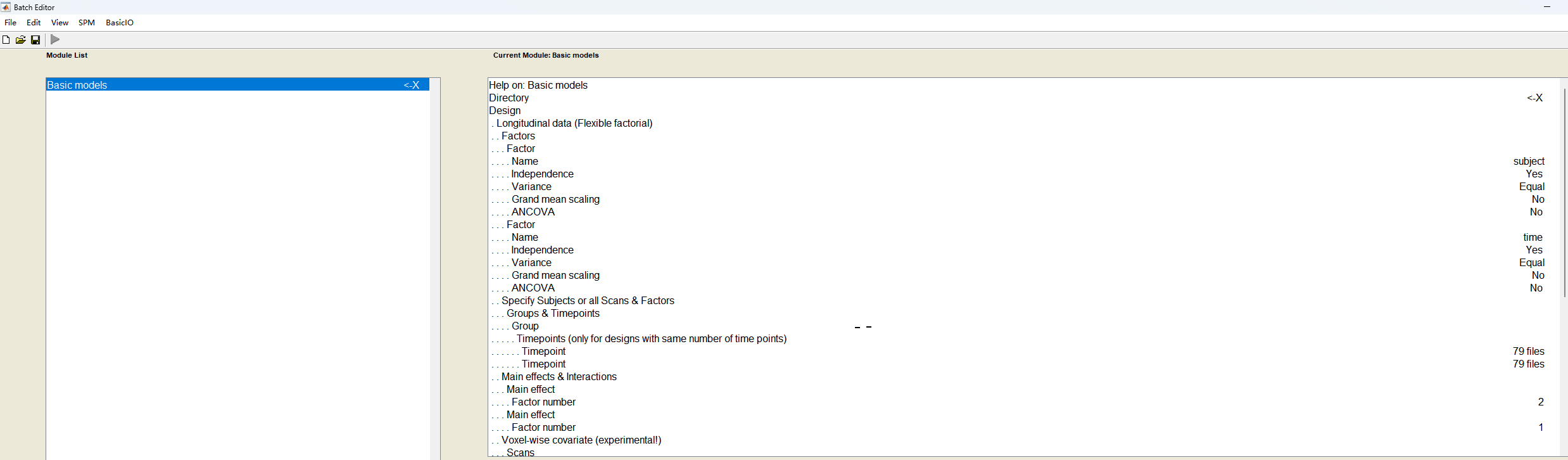Screen dimensions: 1568x460
Task: Select Groups & Timepoints node
Action: coord(553,314)
